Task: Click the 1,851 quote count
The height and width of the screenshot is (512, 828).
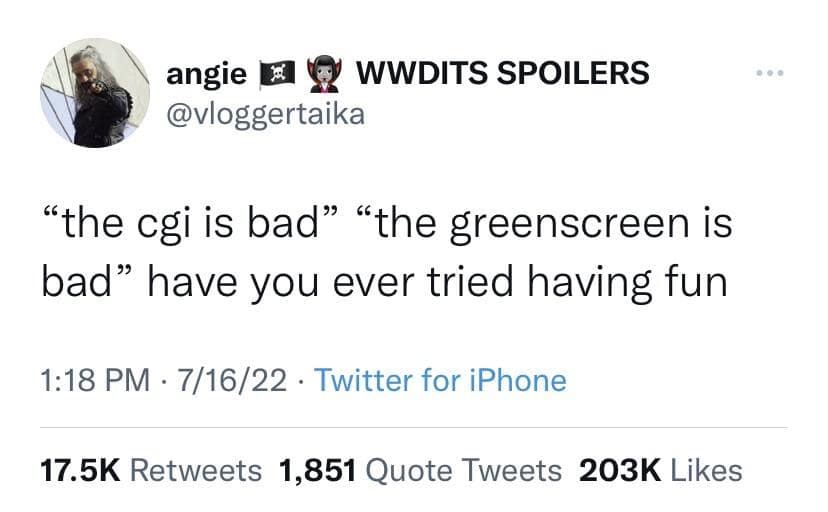Action: [317, 470]
